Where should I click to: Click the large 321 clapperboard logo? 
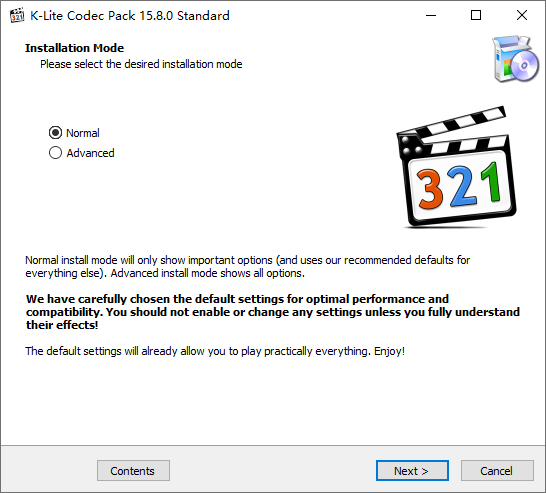point(457,167)
